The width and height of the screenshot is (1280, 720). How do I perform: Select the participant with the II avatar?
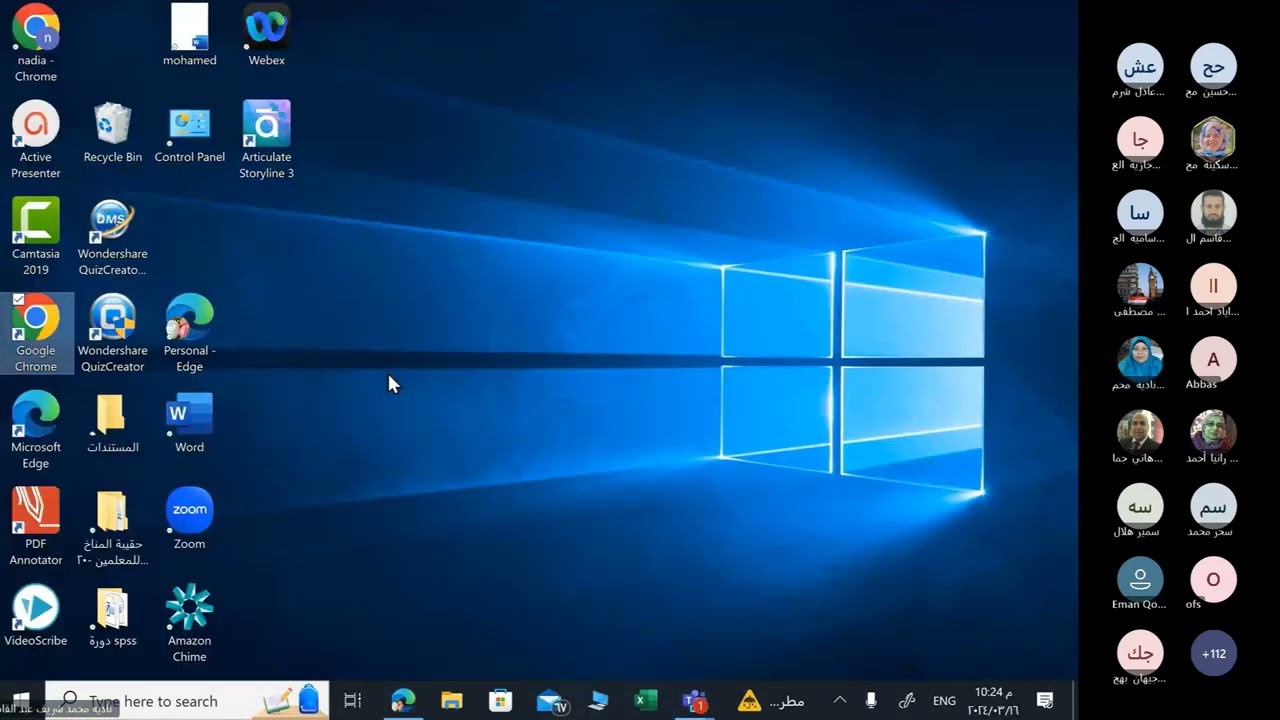click(1214, 287)
